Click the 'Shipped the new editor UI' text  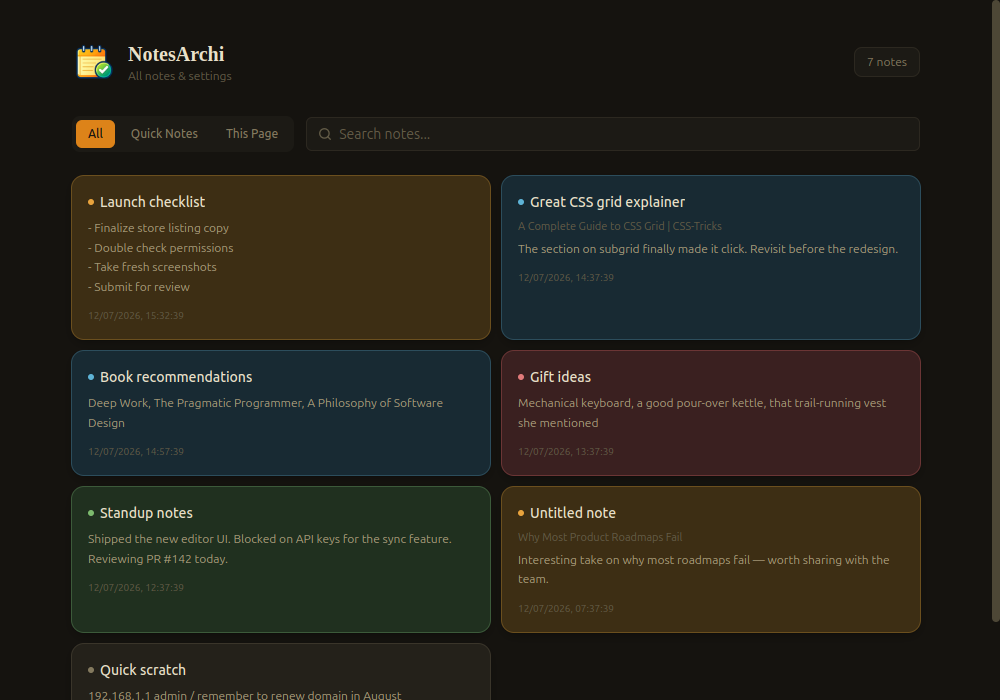pyautogui.click(x=270, y=549)
